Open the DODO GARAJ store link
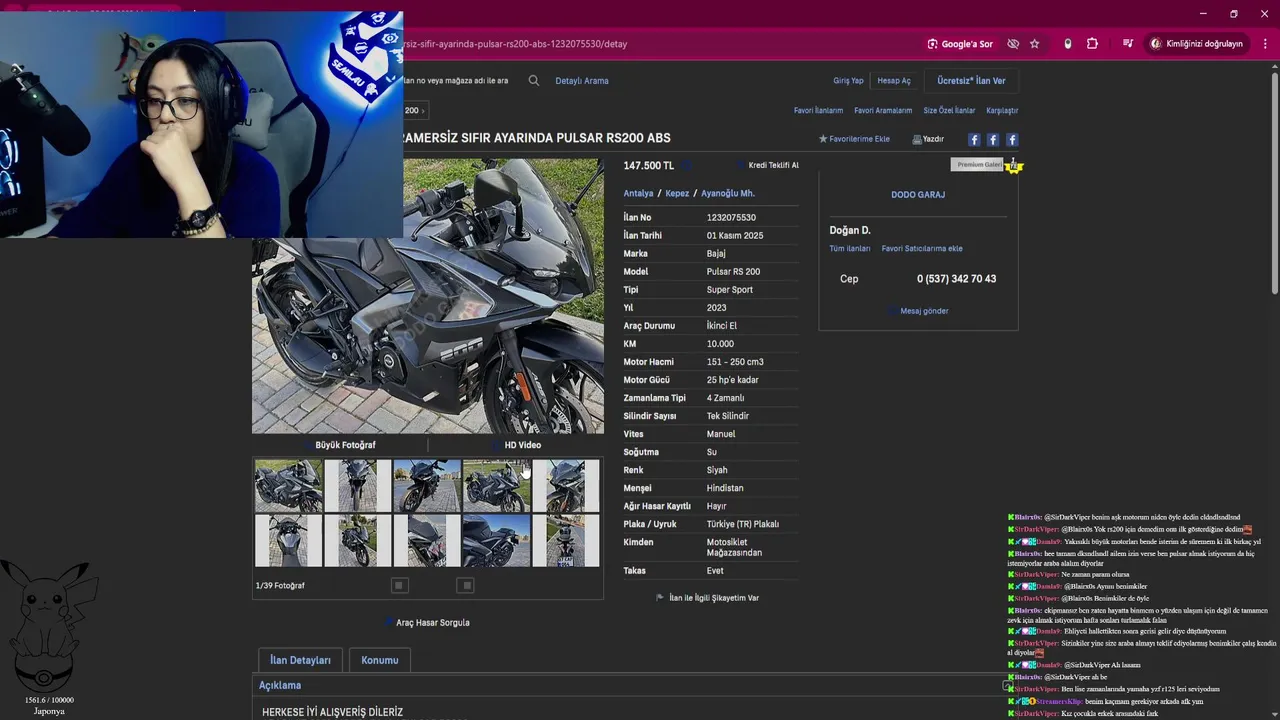 tap(918, 195)
